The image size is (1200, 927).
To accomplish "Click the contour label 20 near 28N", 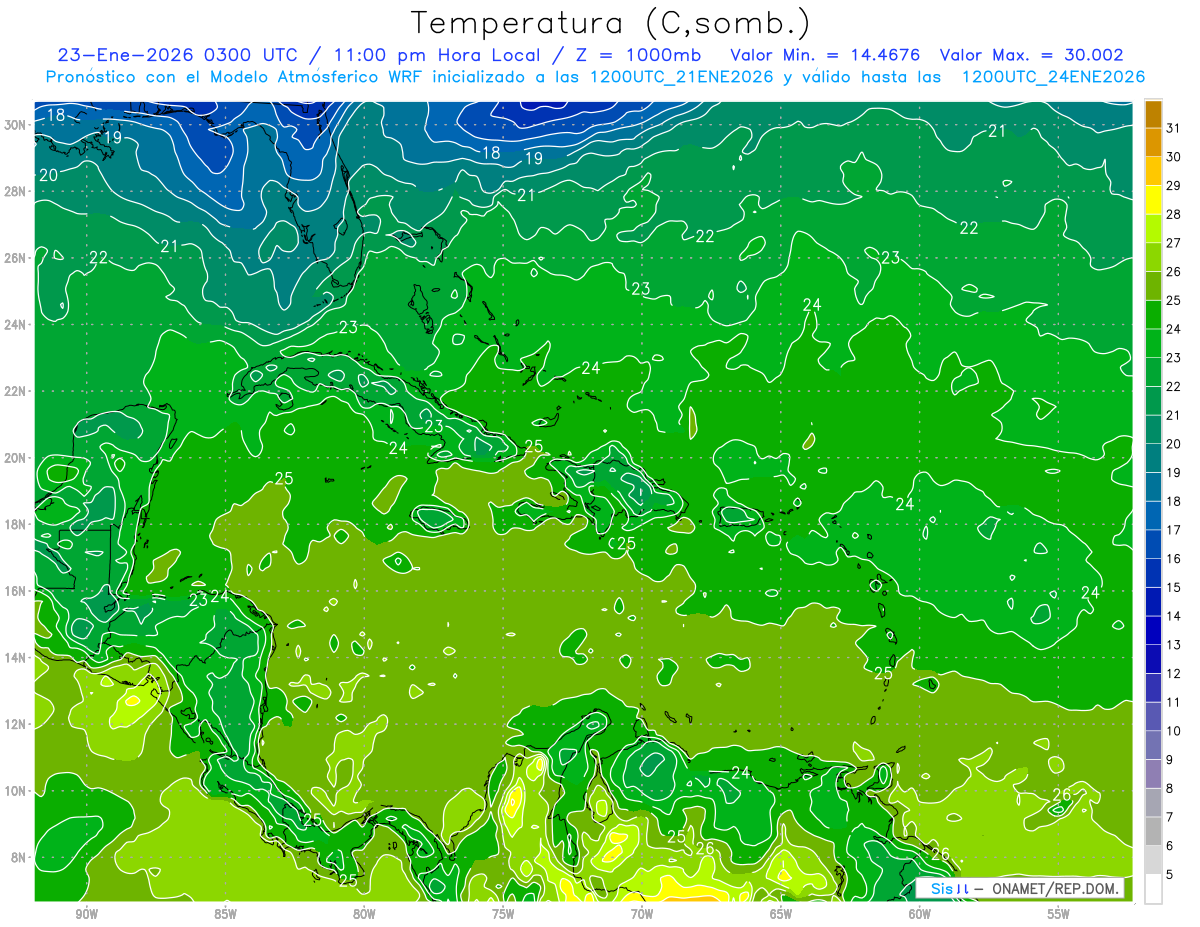I will [48, 175].
